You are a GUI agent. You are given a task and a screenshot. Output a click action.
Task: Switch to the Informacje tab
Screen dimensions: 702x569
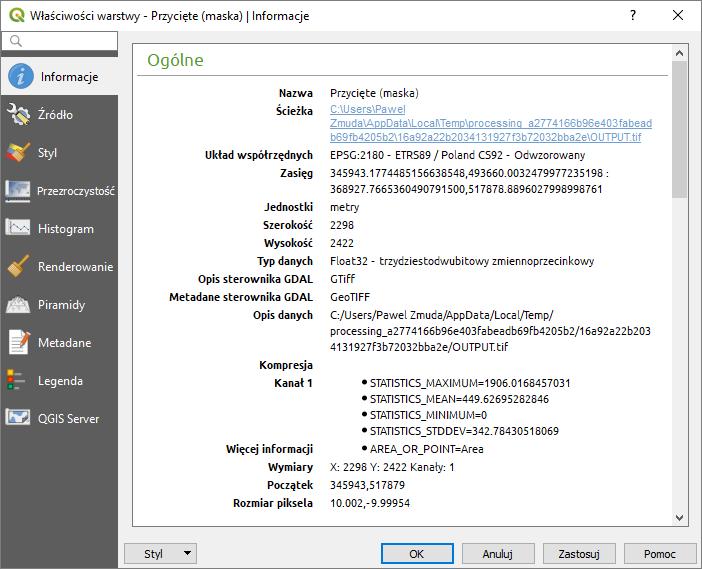pyautogui.click(x=69, y=77)
